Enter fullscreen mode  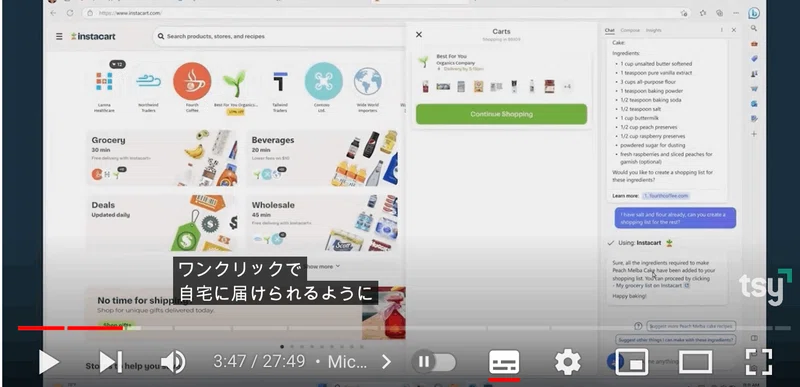click(x=759, y=363)
